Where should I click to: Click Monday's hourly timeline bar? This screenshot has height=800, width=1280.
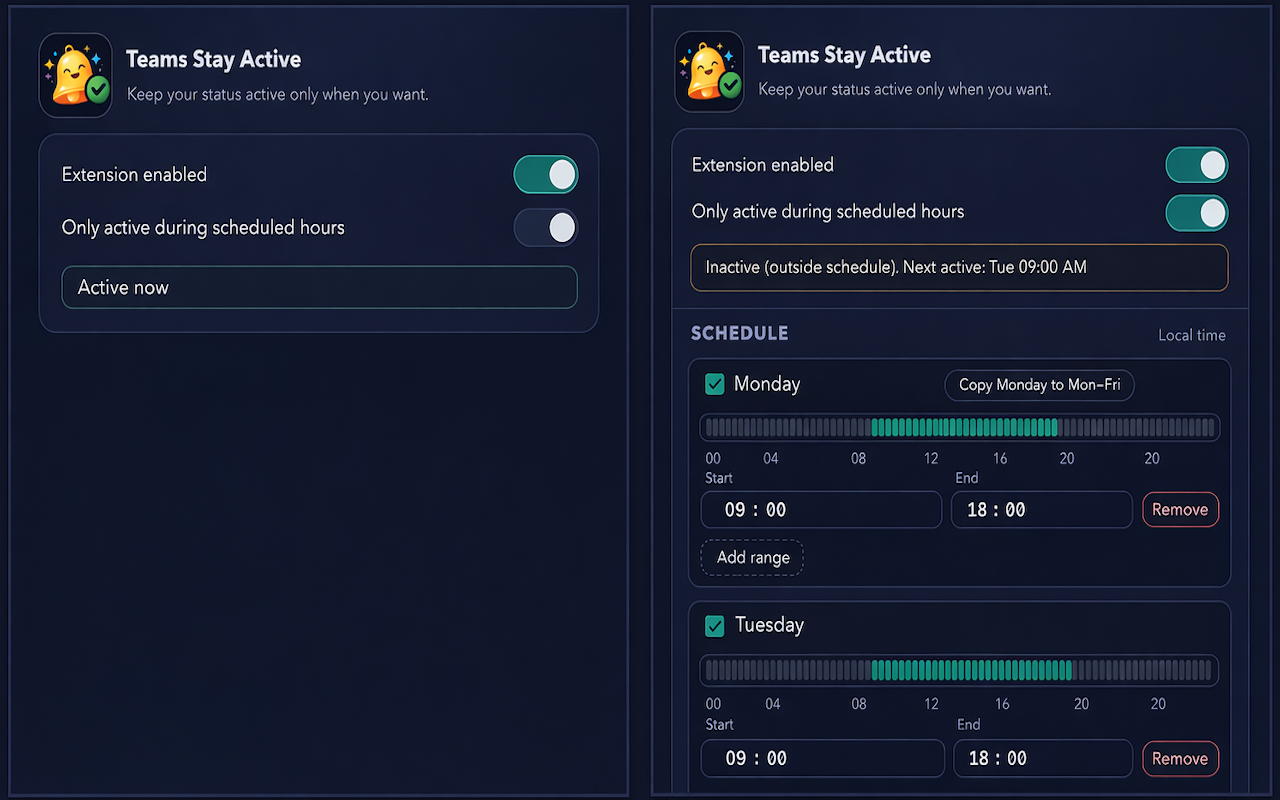[x=960, y=428]
